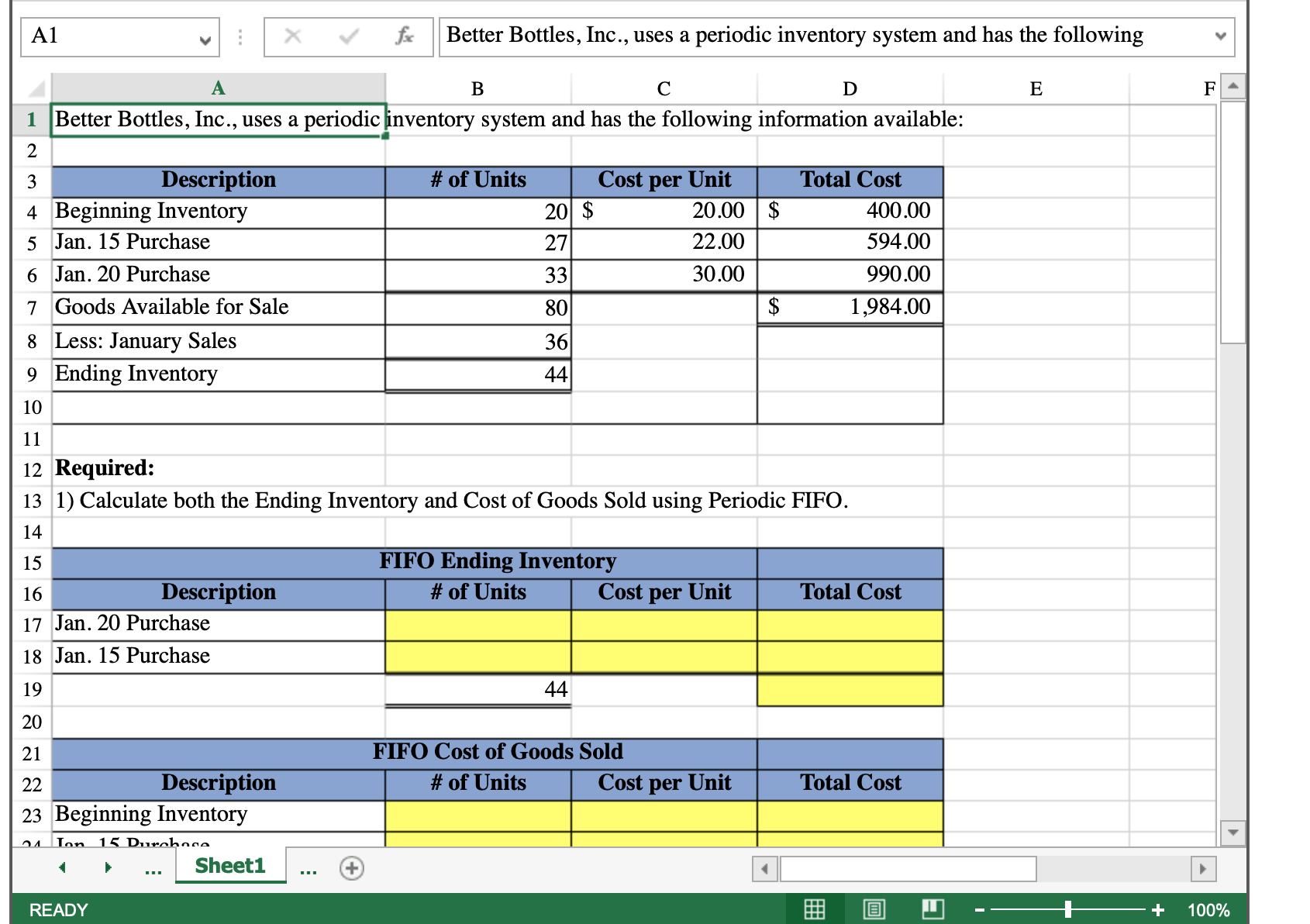This screenshot has height=924, width=1310.
Task: Click cell 'Less: January Sales'
Action: click(219, 341)
